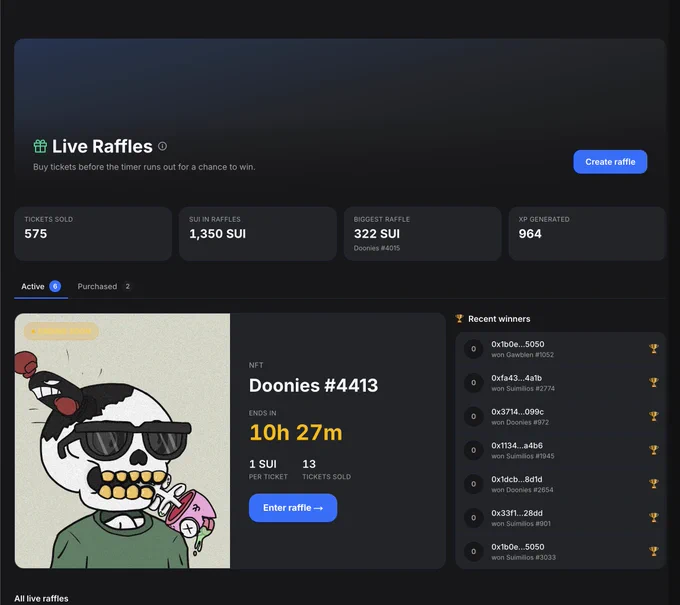Click the blue Active count badge
The height and width of the screenshot is (605, 680).
point(55,286)
